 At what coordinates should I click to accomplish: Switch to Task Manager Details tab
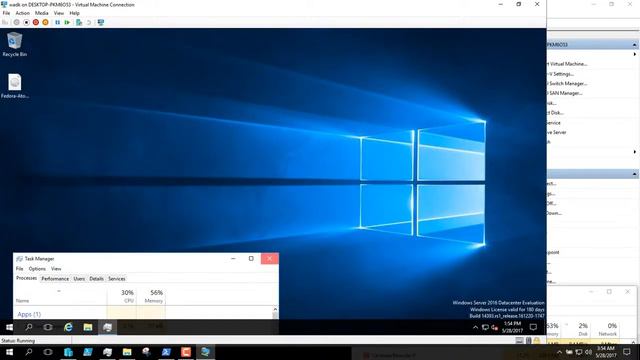[x=96, y=279]
